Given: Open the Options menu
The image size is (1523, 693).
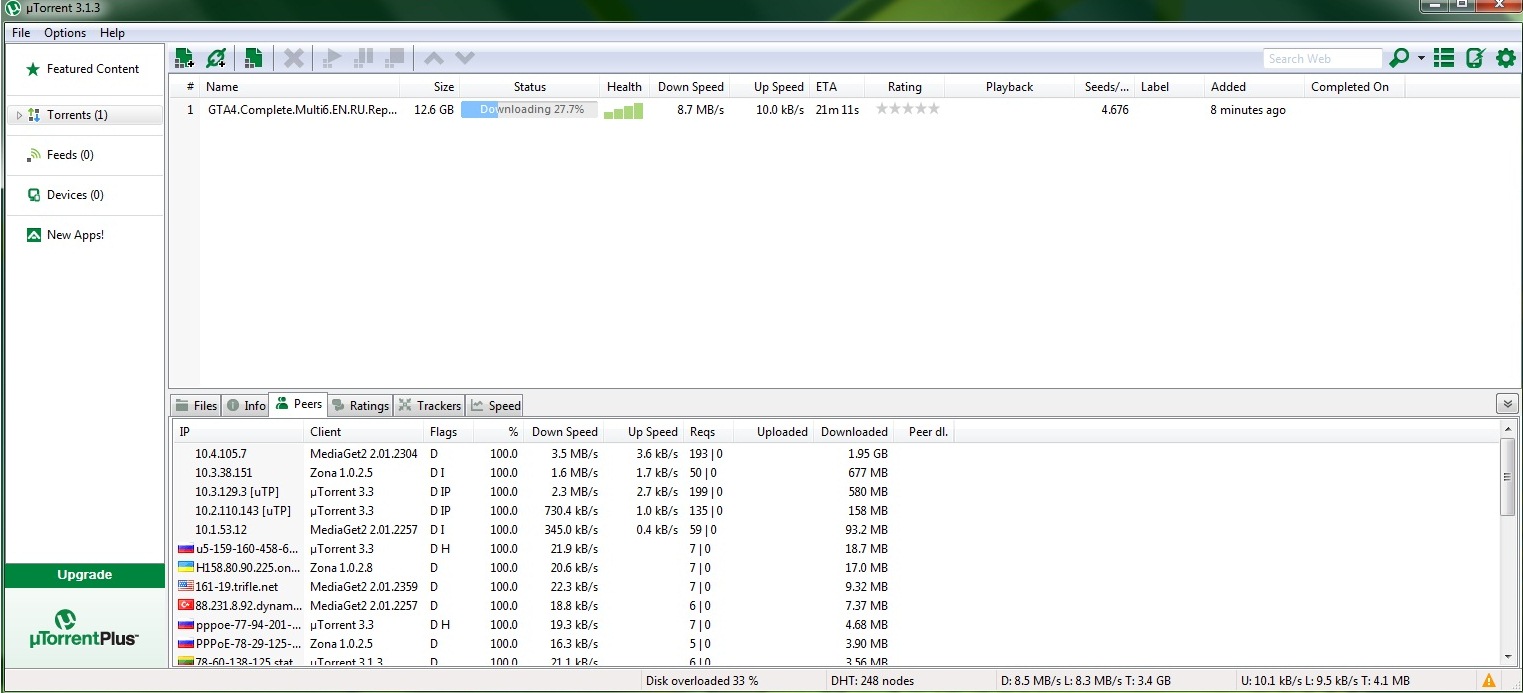Looking at the screenshot, I should coord(65,33).
